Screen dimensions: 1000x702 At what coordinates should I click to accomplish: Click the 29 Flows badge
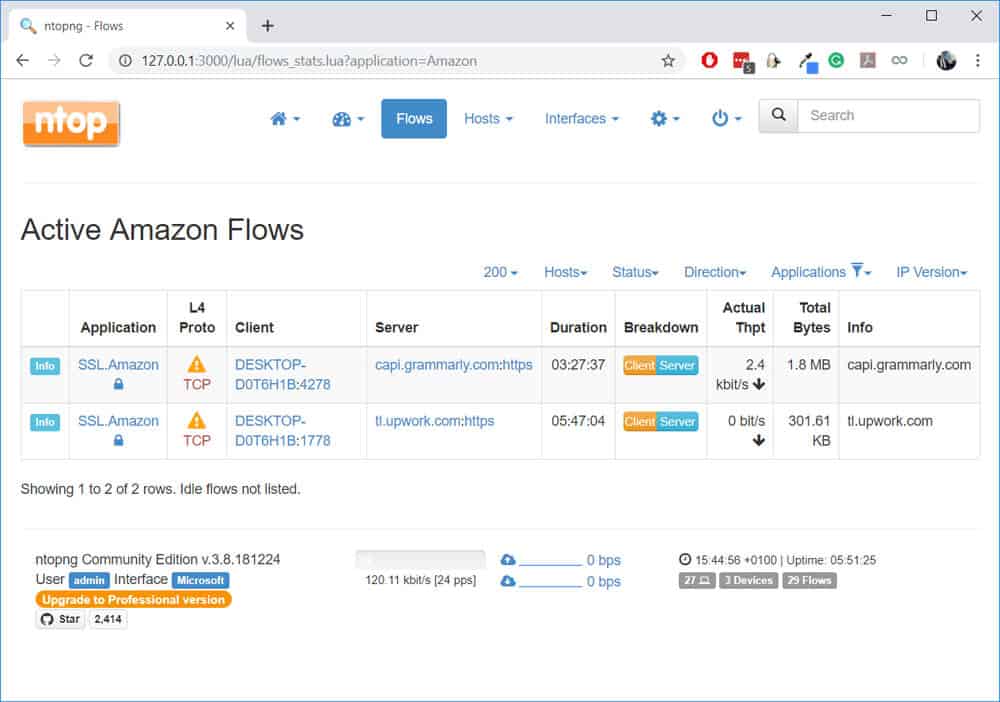[809, 580]
